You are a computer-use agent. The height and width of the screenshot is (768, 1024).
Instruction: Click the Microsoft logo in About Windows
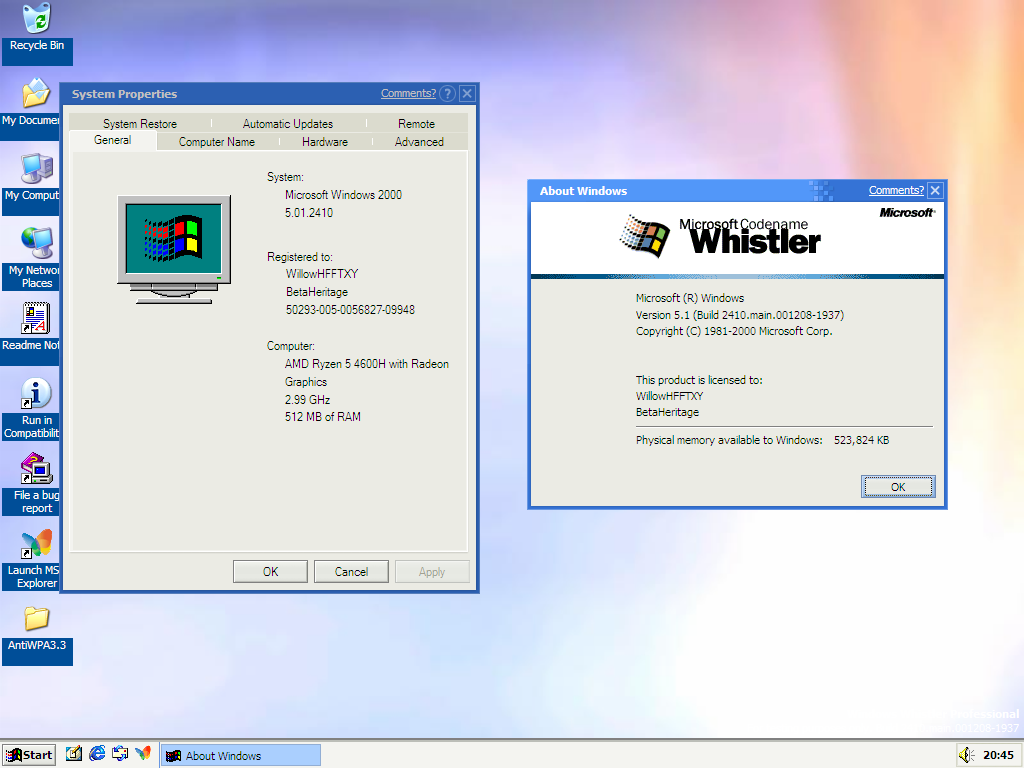coord(907,212)
